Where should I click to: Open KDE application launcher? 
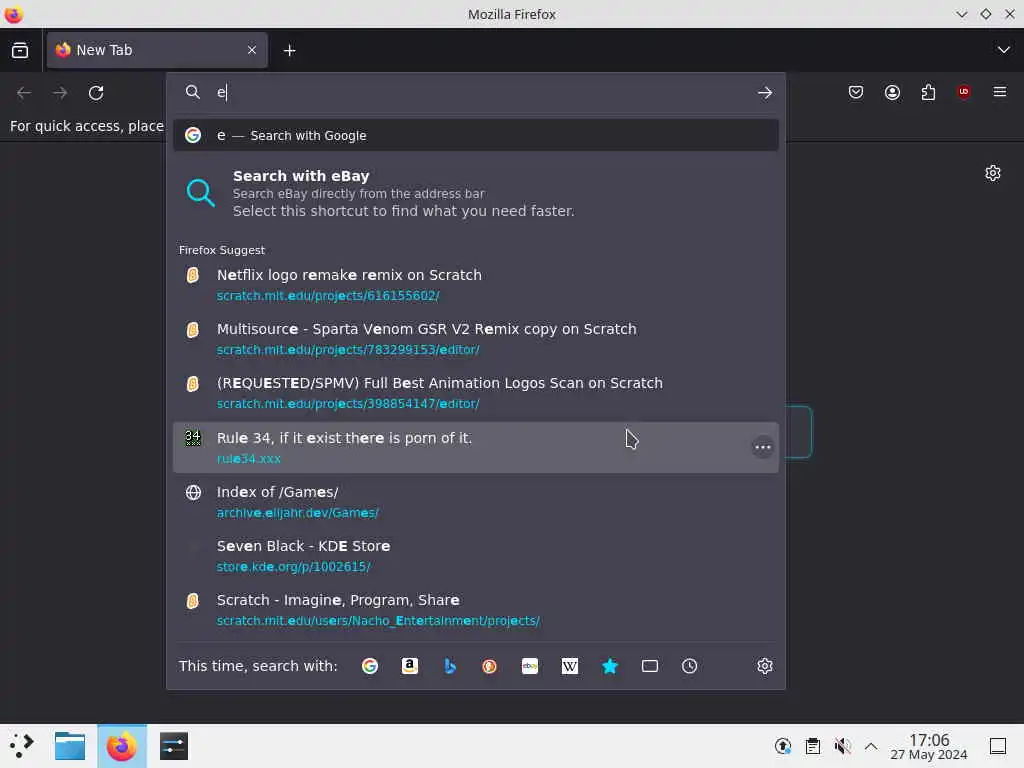point(22,746)
